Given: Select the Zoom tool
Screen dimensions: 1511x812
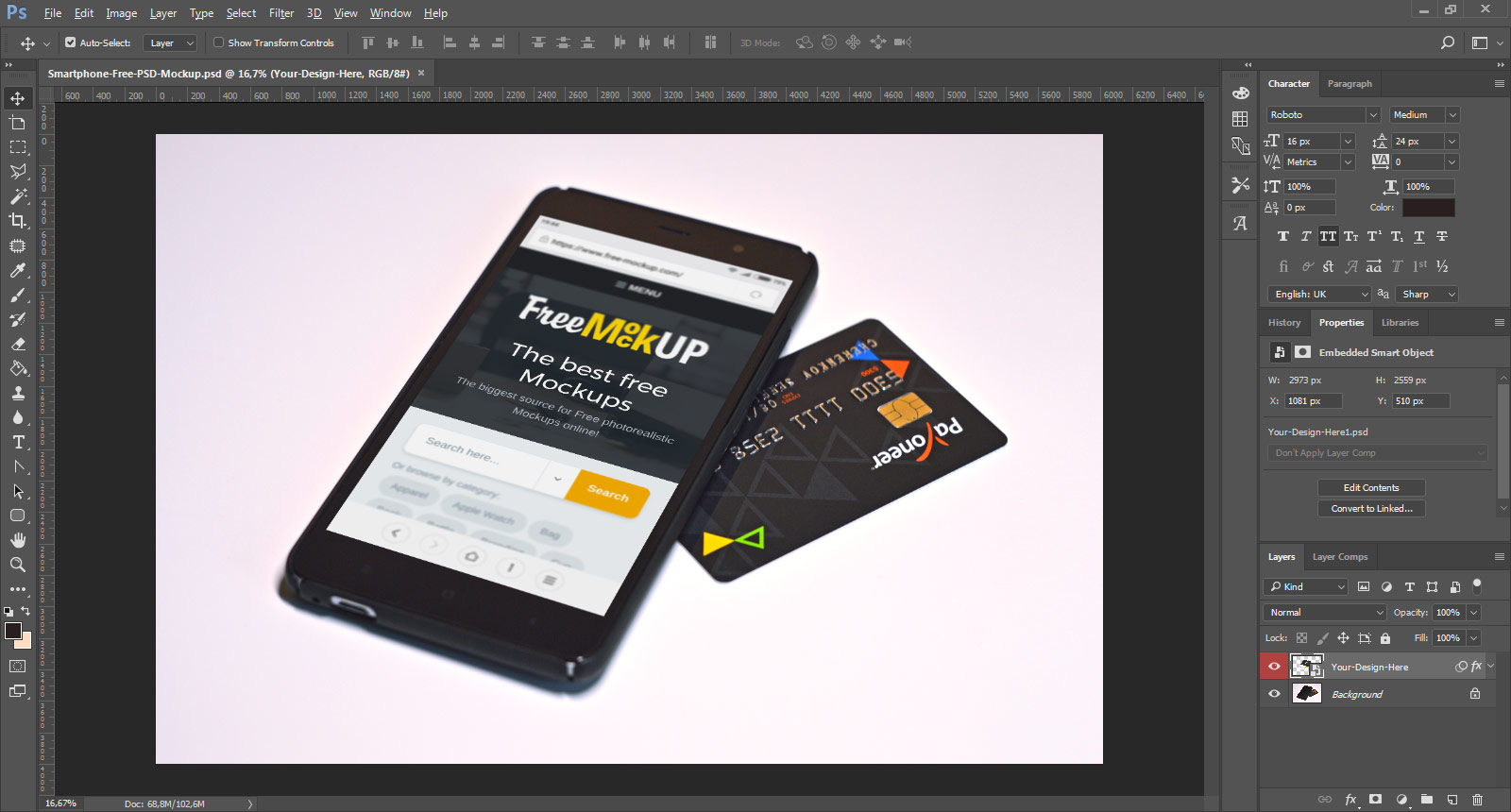Looking at the screenshot, I should tap(18, 565).
